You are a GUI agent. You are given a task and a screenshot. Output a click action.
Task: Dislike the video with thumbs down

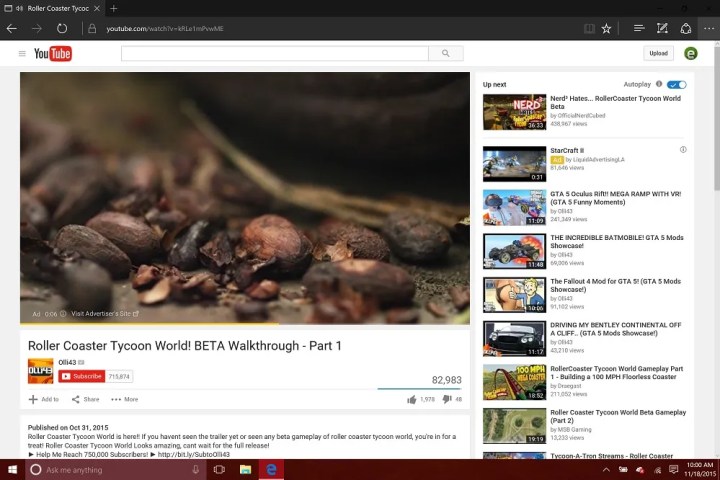447,400
